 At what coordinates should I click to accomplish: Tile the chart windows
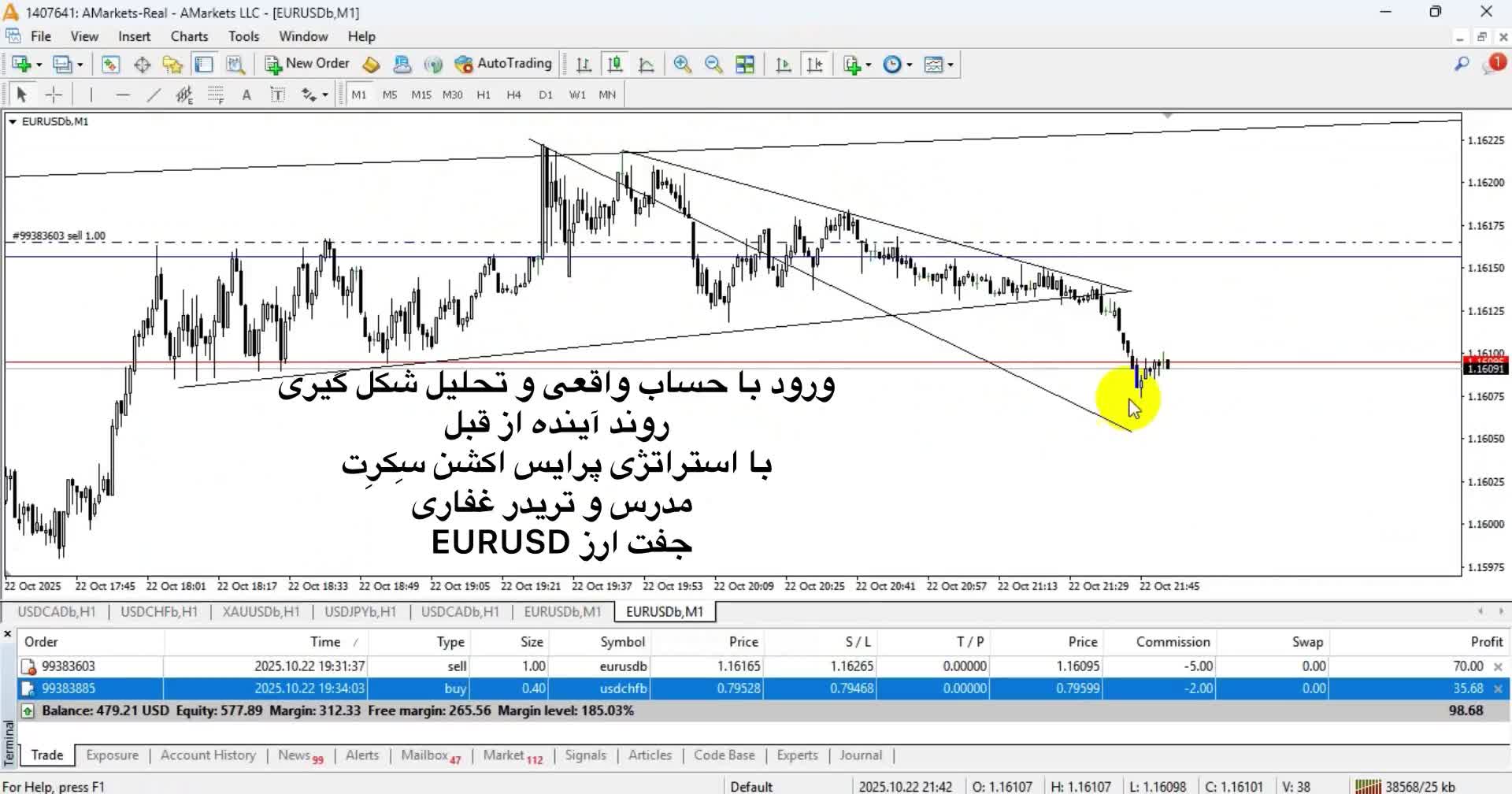745,64
